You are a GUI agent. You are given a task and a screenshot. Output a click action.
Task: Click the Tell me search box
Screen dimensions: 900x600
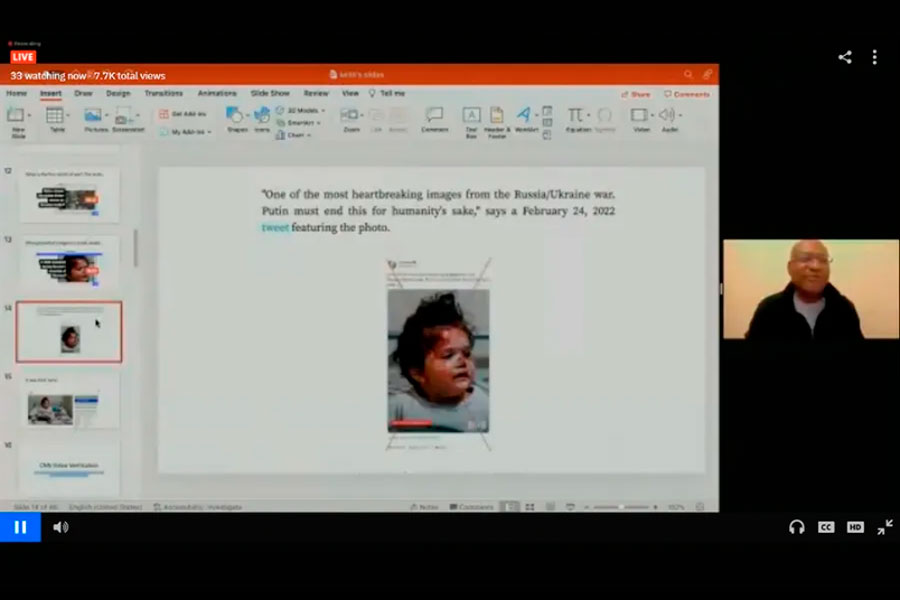click(x=387, y=93)
